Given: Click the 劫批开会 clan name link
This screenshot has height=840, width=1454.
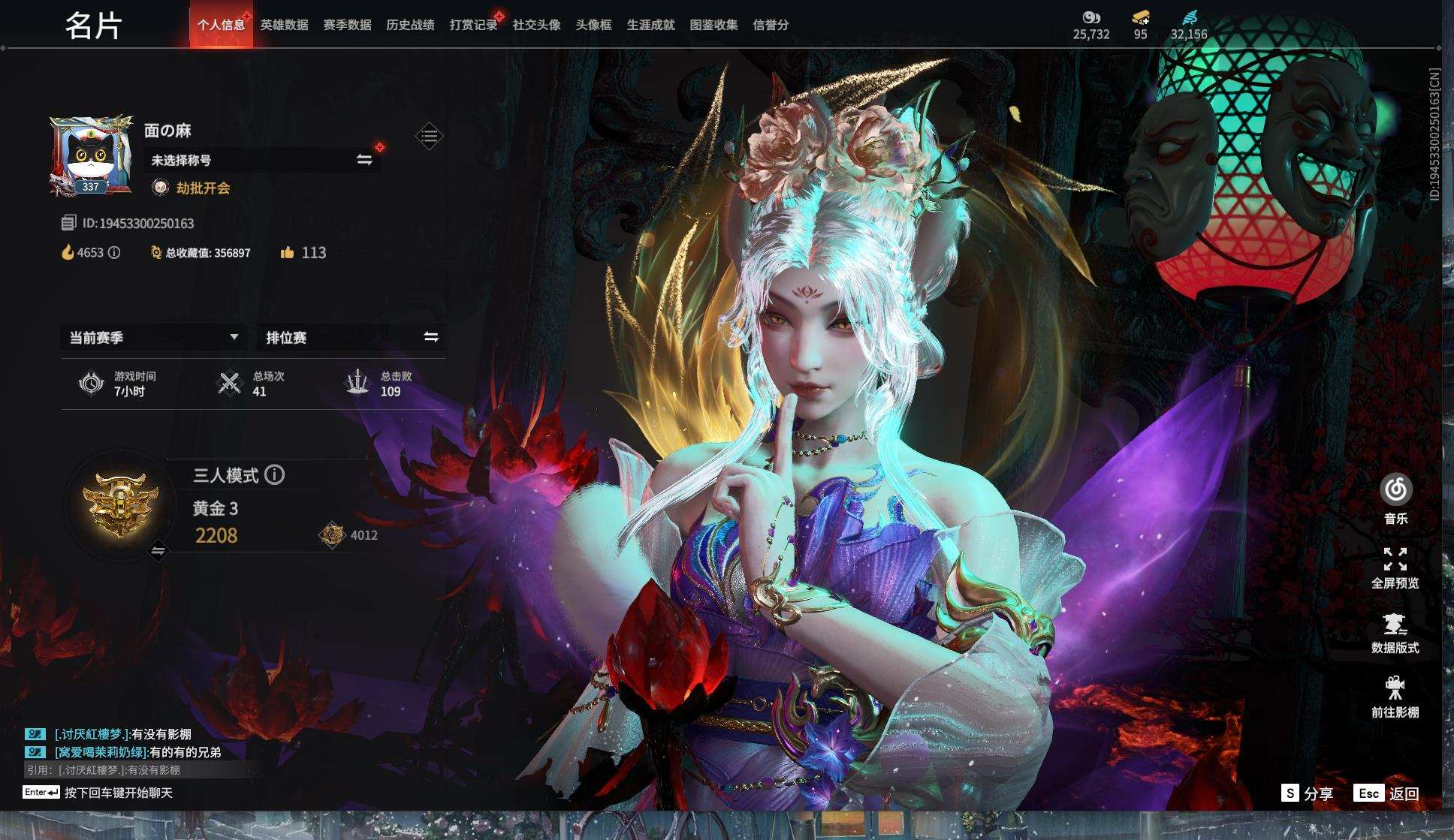Looking at the screenshot, I should coord(203,188).
